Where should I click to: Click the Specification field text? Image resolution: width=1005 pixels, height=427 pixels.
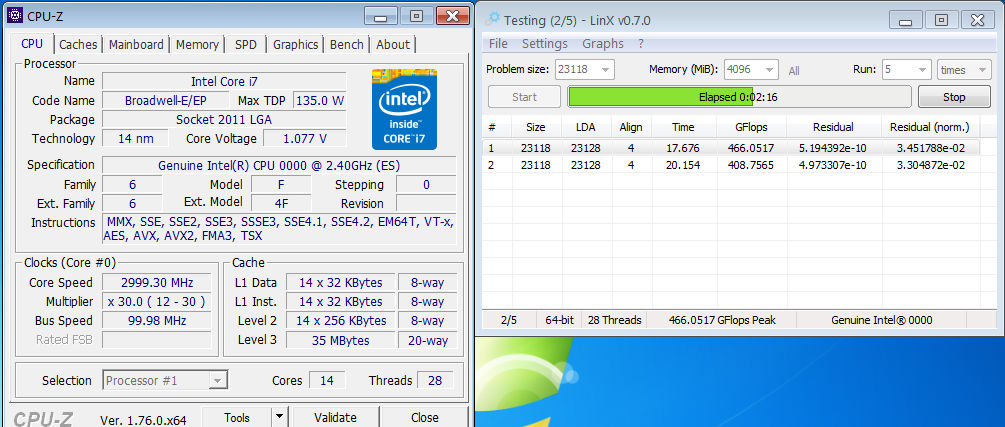(x=279, y=165)
